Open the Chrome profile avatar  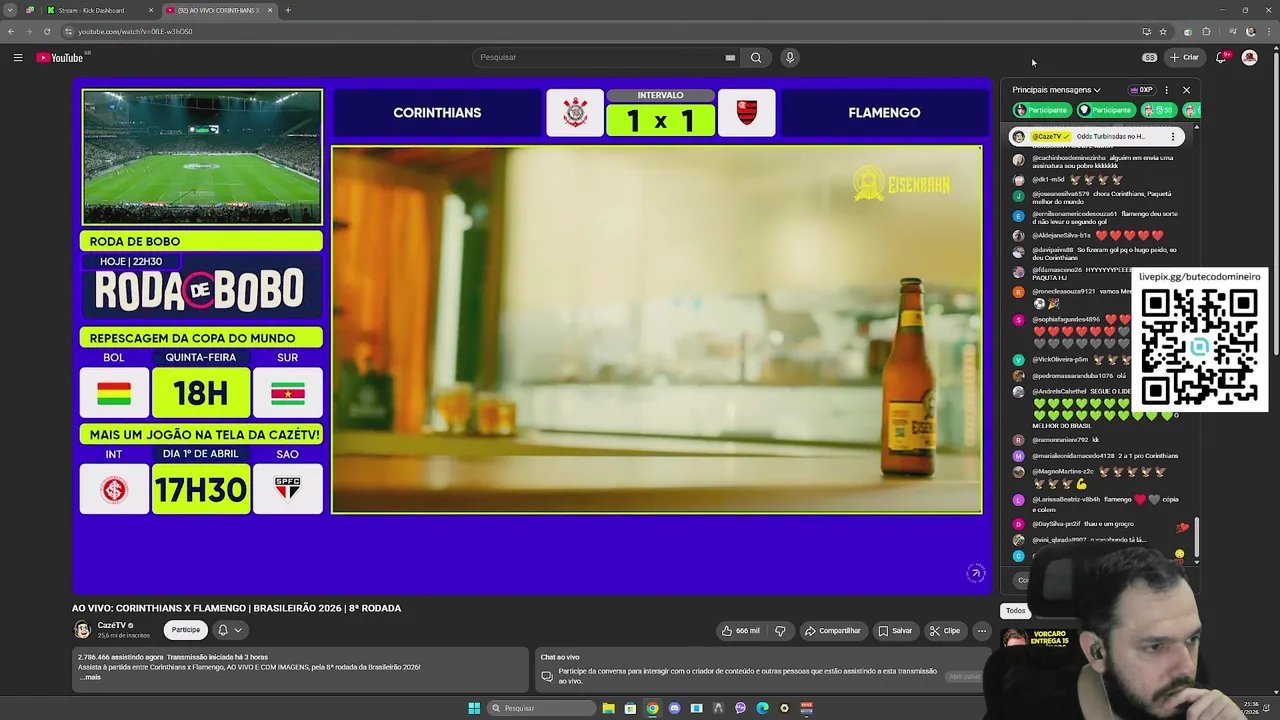click(1250, 31)
